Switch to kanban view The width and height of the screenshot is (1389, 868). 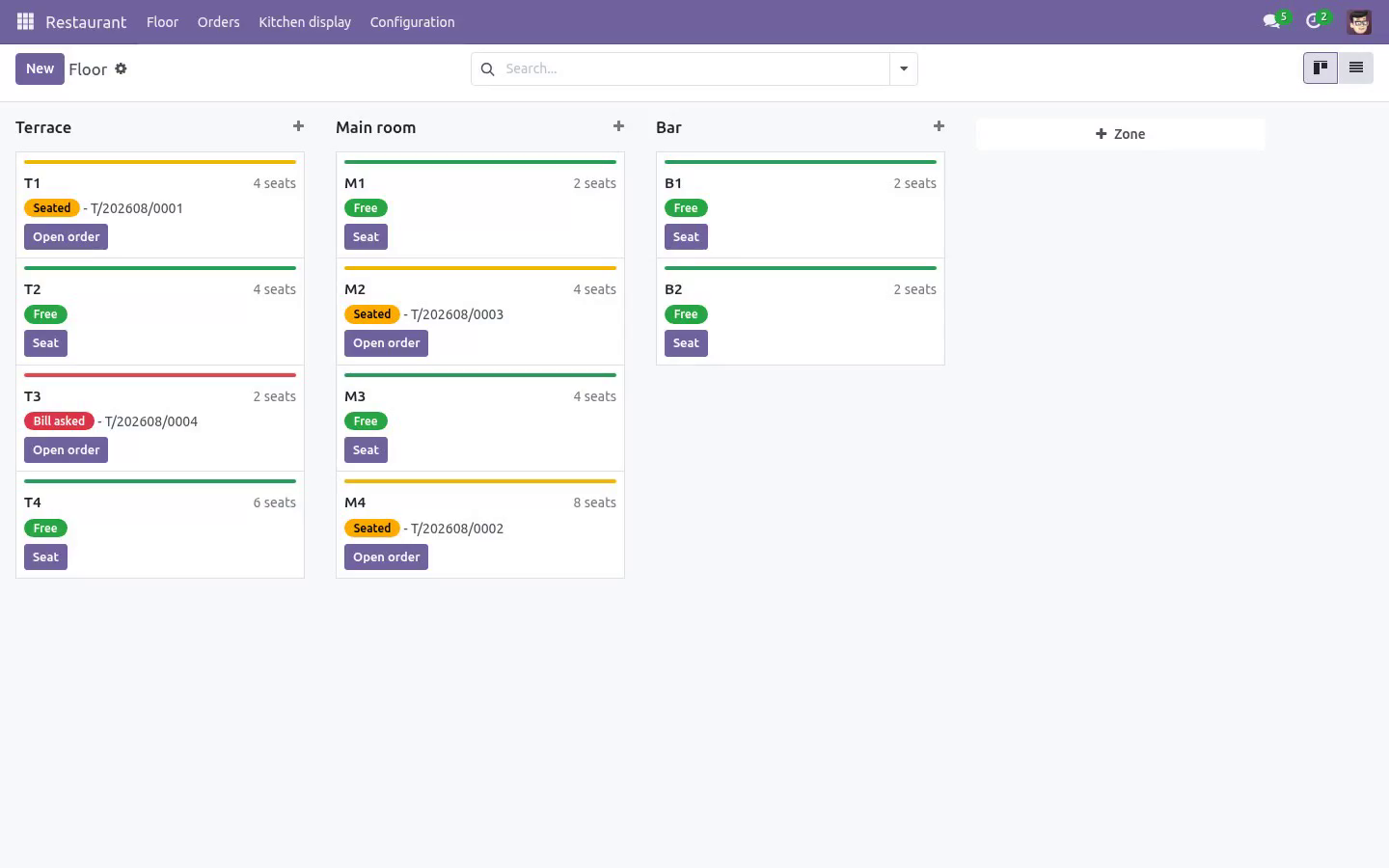click(1321, 68)
